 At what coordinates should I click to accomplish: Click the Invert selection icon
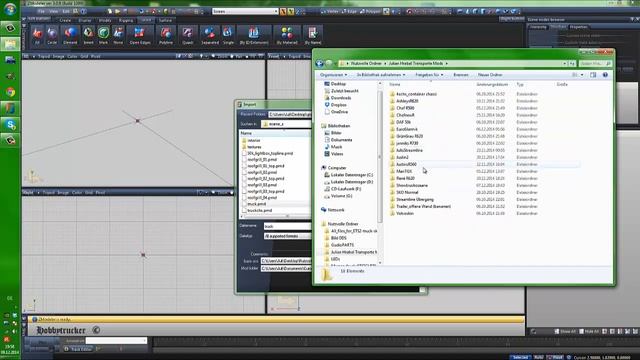[88, 35]
